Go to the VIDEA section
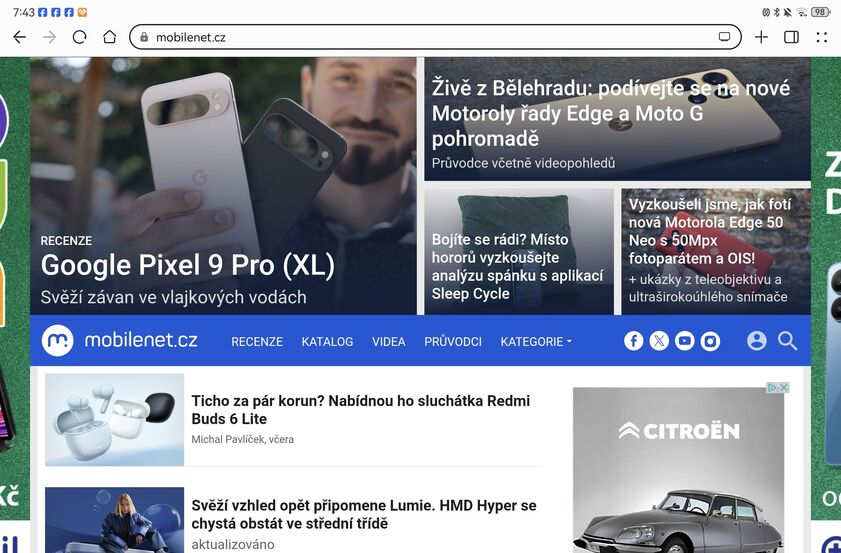 point(388,341)
